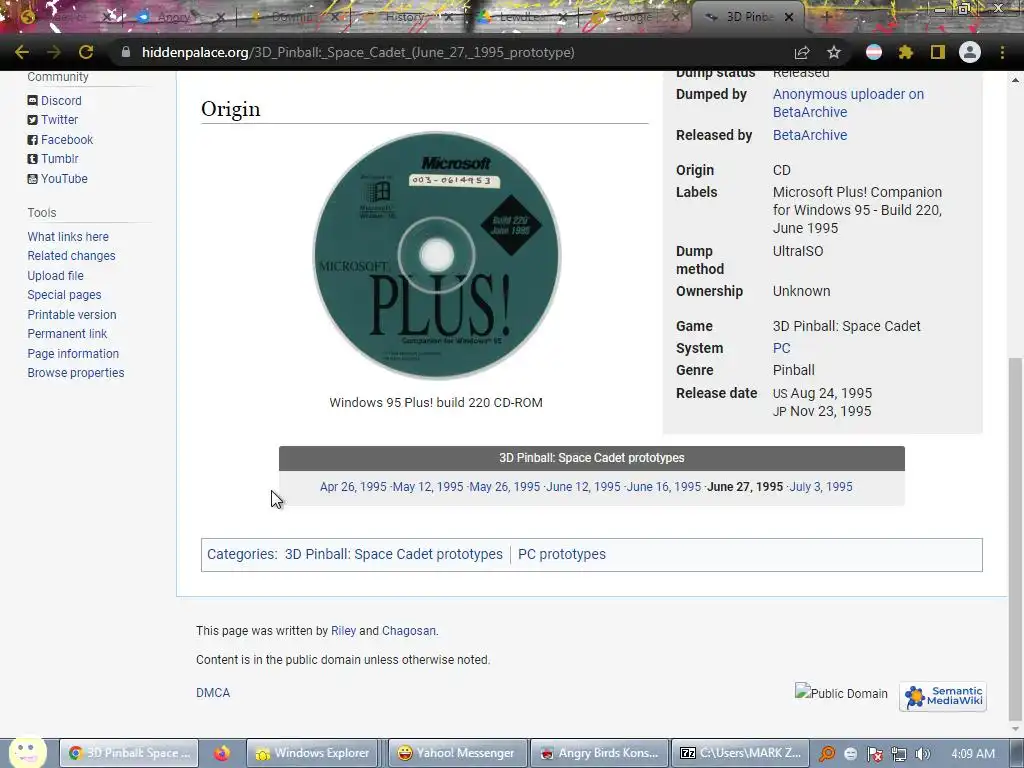Screen dimensions: 1024x768
Task: Open the May 12, 1995 prototype
Action: pos(428,487)
